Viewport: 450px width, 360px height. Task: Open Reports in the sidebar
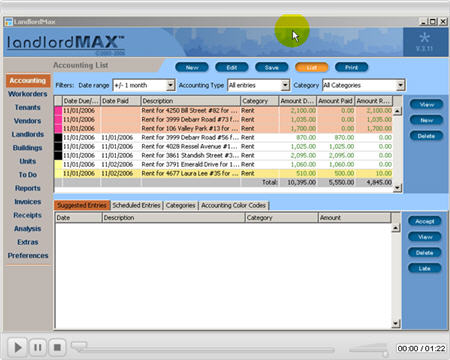coord(28,188)
